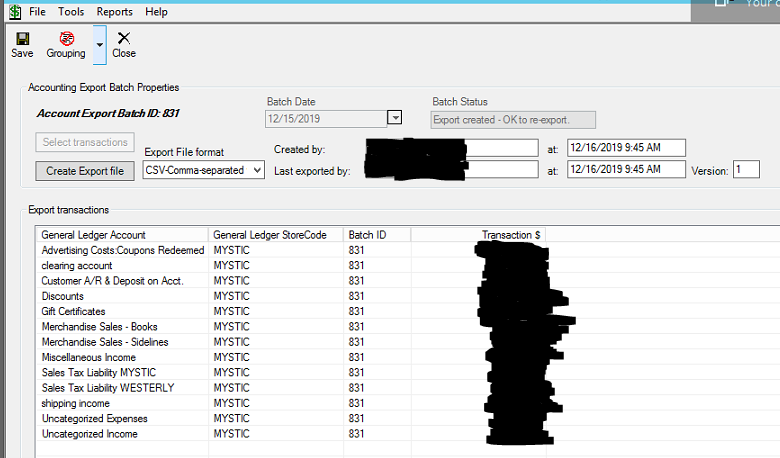
Task: Sort by General Ledger Account column header
Action: click(122, 235)
